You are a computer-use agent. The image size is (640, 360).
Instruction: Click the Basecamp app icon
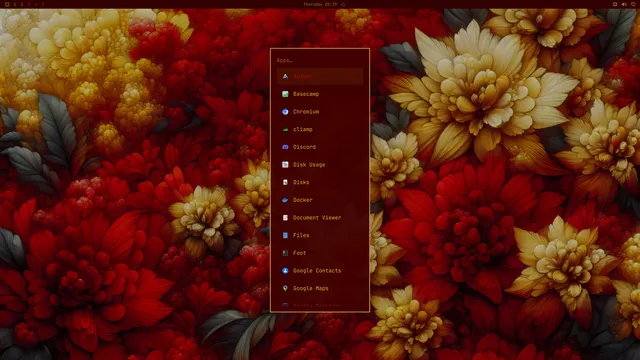tap(285, 94)
